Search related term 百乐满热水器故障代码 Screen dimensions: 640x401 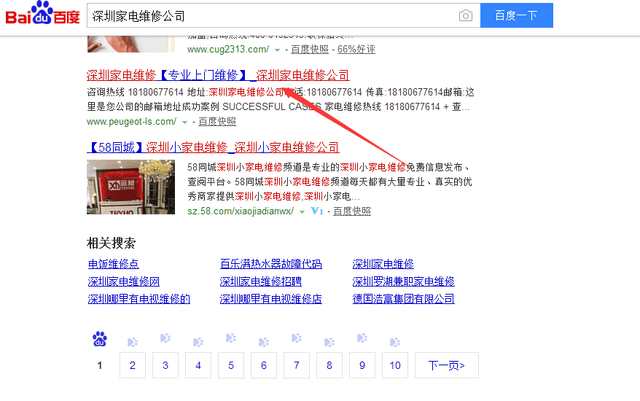click(271, 264)
